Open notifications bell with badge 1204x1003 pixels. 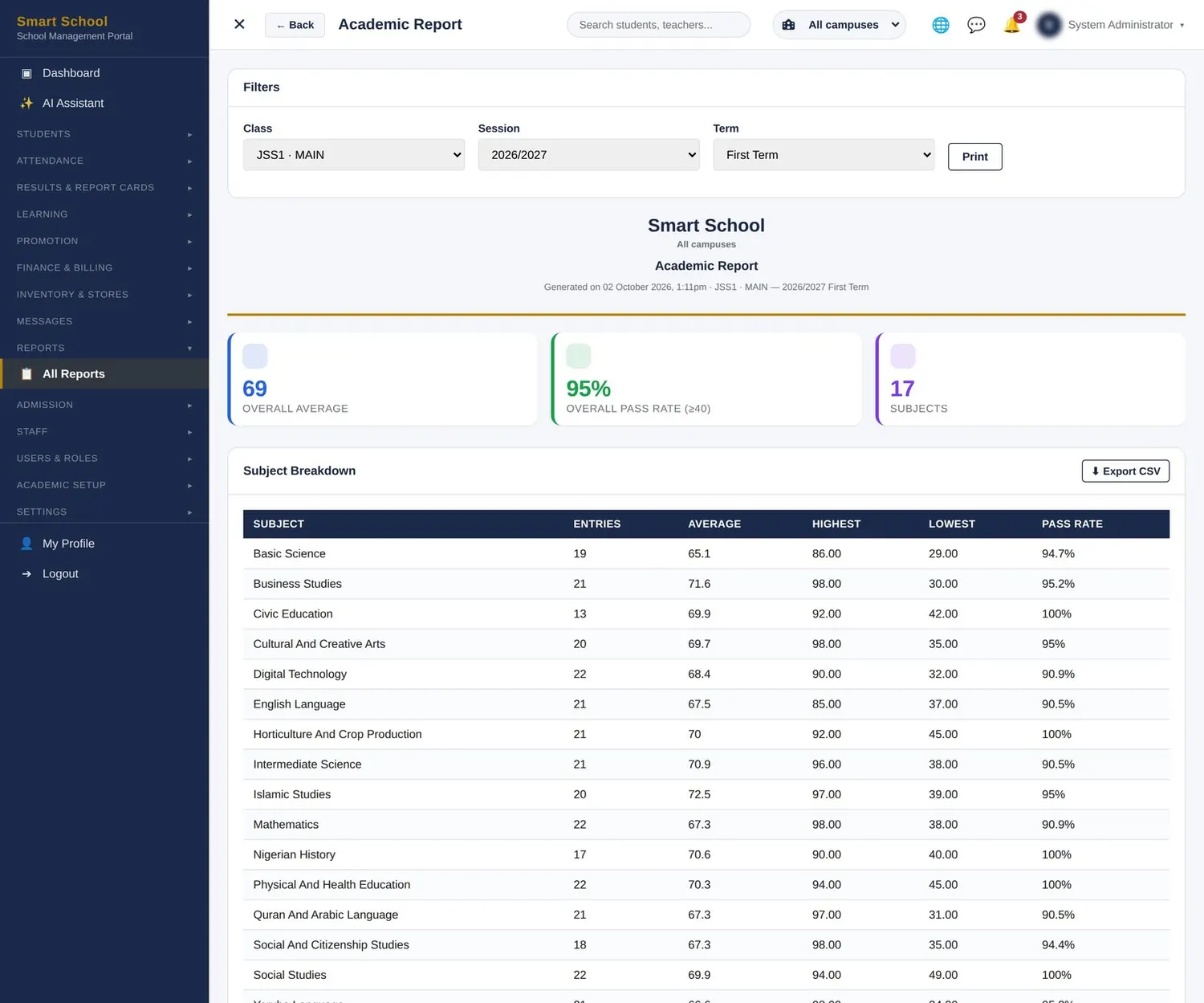1012,25
